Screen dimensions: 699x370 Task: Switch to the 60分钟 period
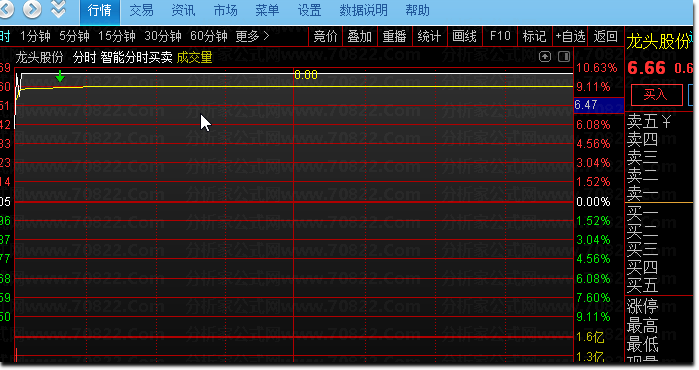[x=209, y=36]
